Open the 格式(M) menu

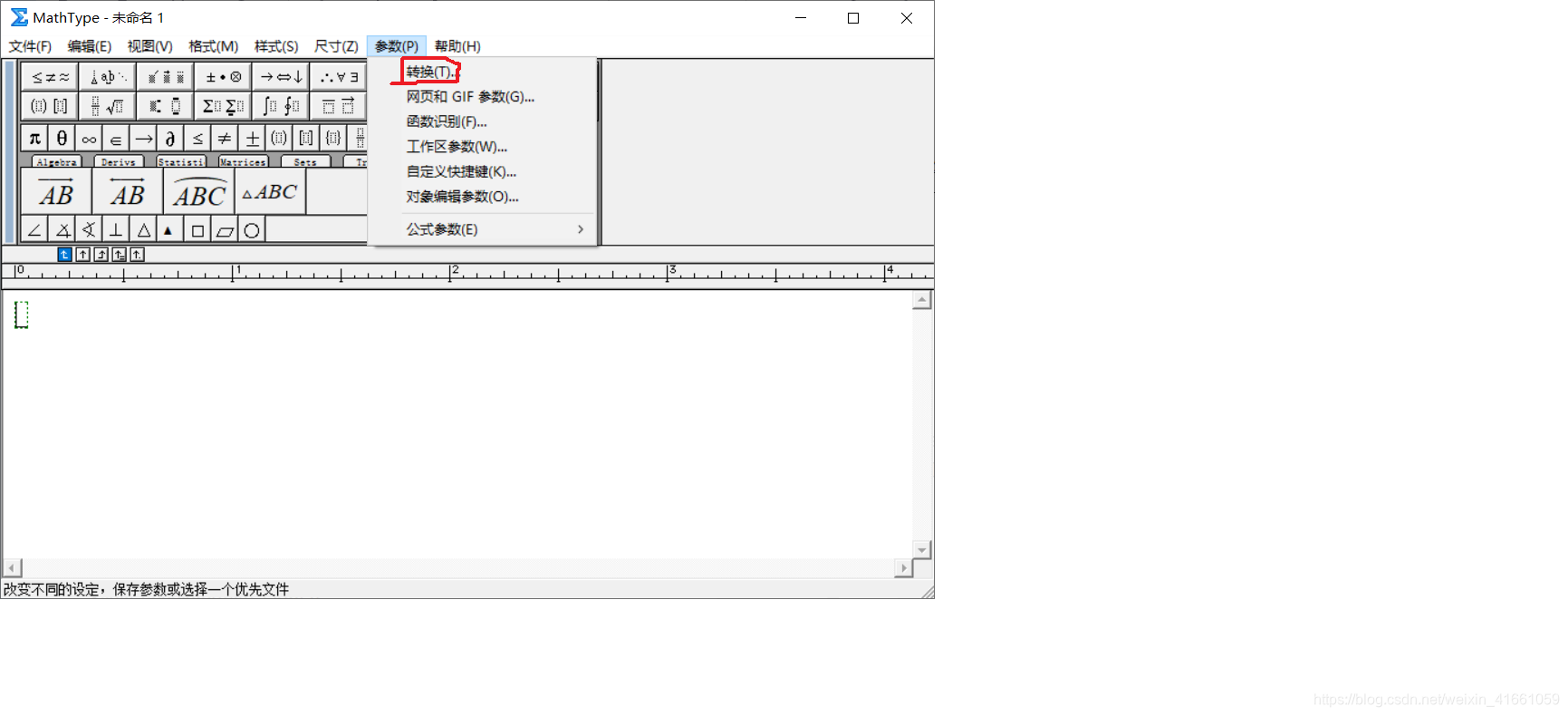[x=213, y=46]
